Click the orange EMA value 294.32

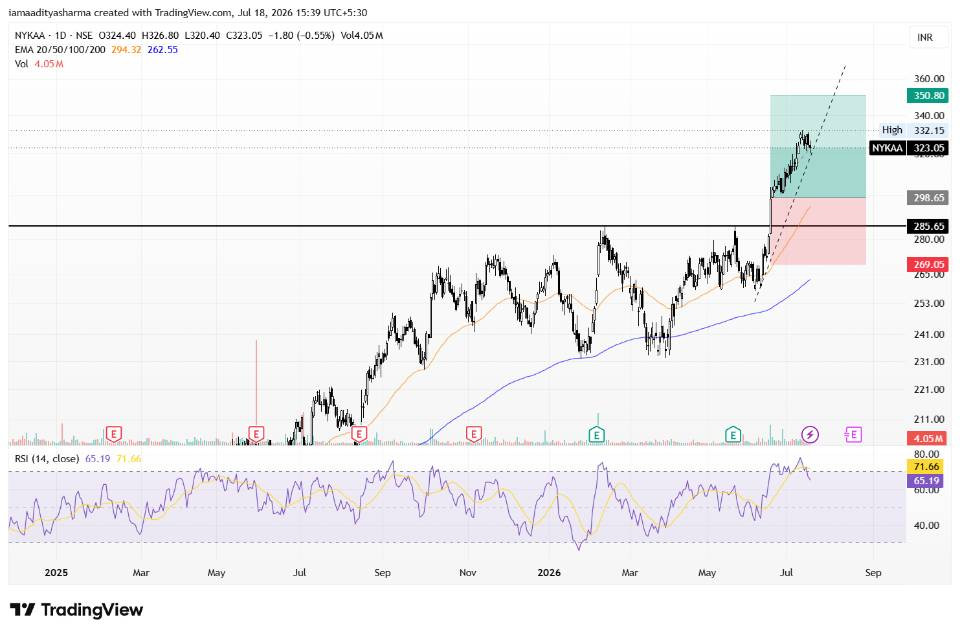(x=126, y=50)
